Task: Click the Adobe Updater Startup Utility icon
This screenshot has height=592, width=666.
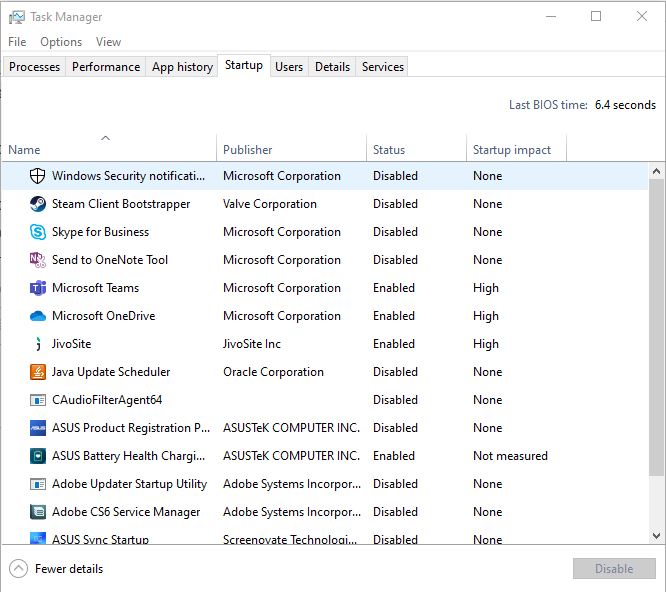Action: click(38, 484)
